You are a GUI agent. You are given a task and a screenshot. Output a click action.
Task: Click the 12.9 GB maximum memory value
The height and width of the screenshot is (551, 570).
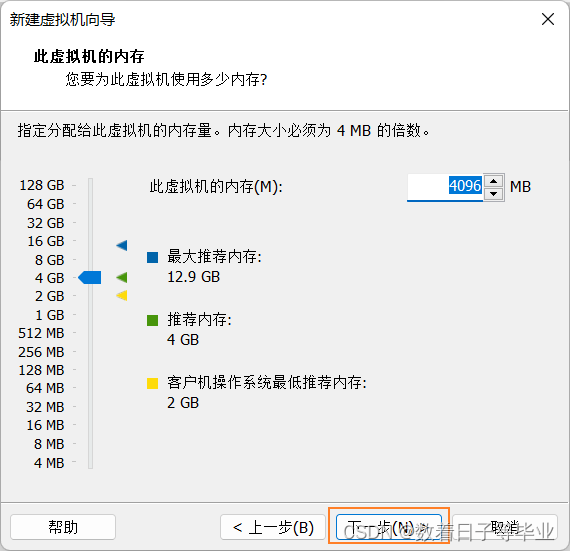click(x=194, y=277)
